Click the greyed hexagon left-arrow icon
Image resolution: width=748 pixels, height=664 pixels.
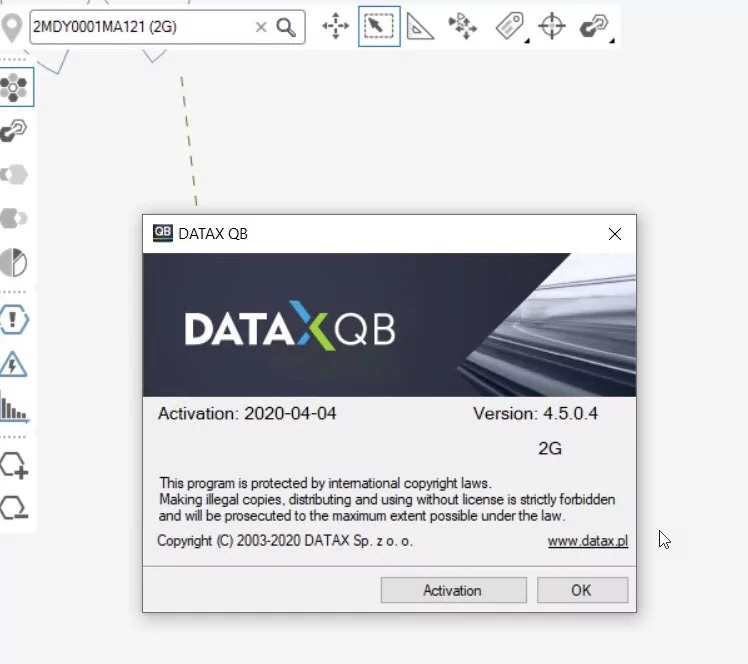pyautogui.click(x=14, y=175)
